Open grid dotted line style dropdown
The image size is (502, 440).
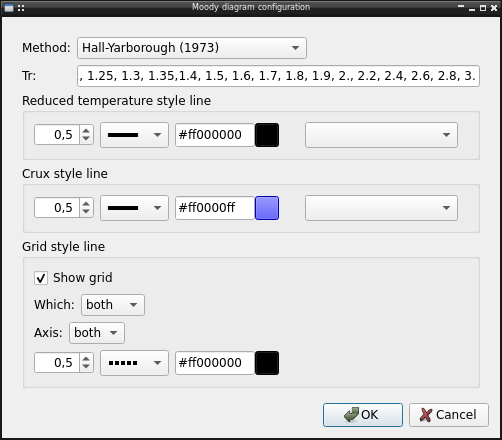(x=134, y=363)
